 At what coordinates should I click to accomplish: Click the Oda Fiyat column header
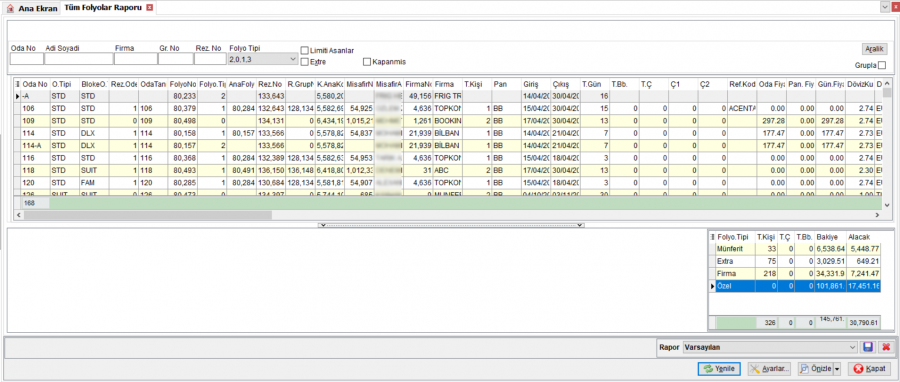tap(771, 84)
